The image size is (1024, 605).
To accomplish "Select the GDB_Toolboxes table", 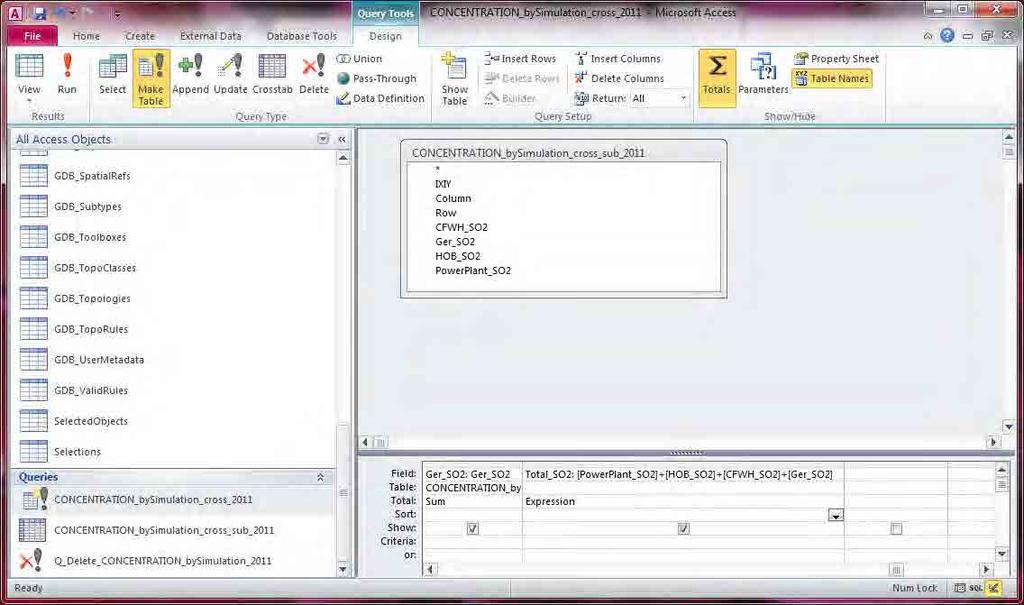I will coord(90,237).
